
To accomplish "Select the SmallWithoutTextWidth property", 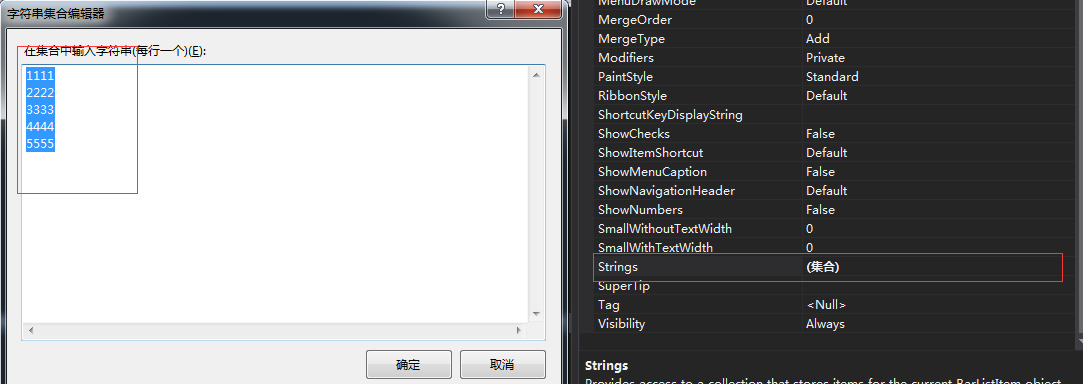I will (664, 229).
